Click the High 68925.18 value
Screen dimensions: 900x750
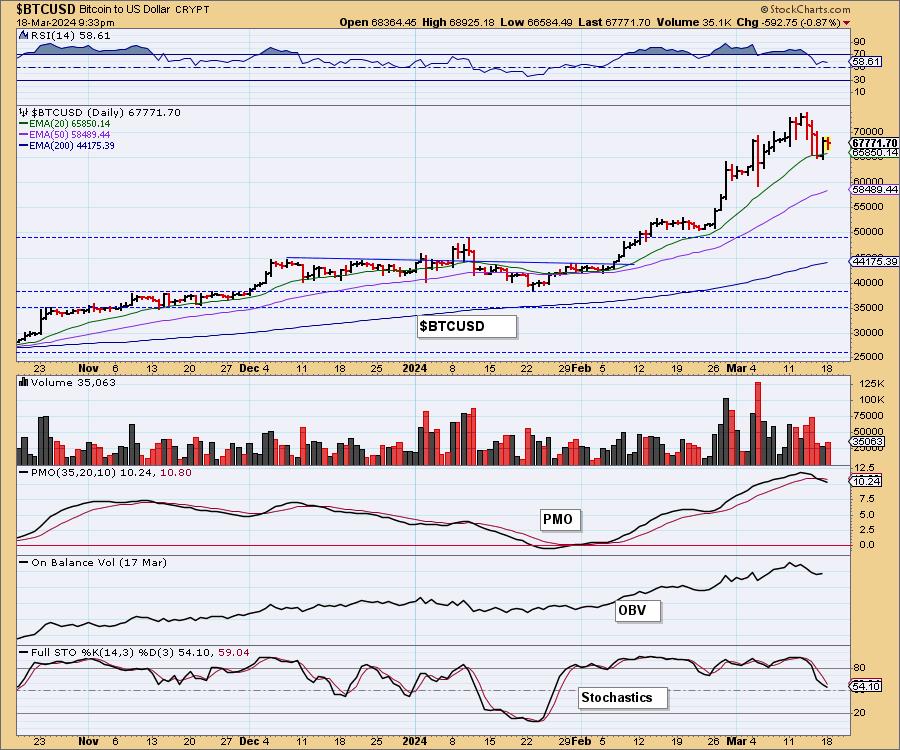(x=458, y=22)
